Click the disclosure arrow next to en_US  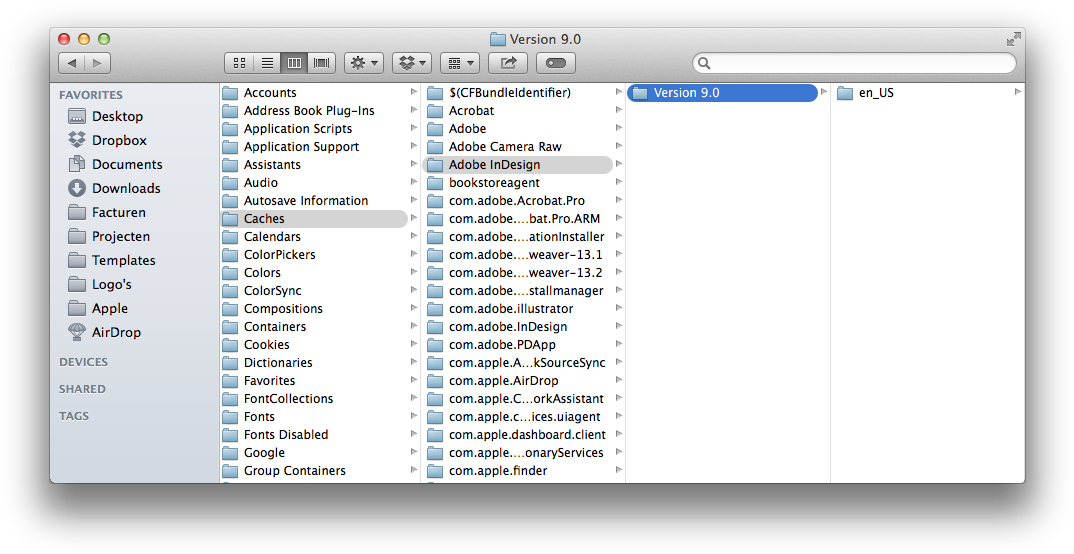coord(1018,92)
